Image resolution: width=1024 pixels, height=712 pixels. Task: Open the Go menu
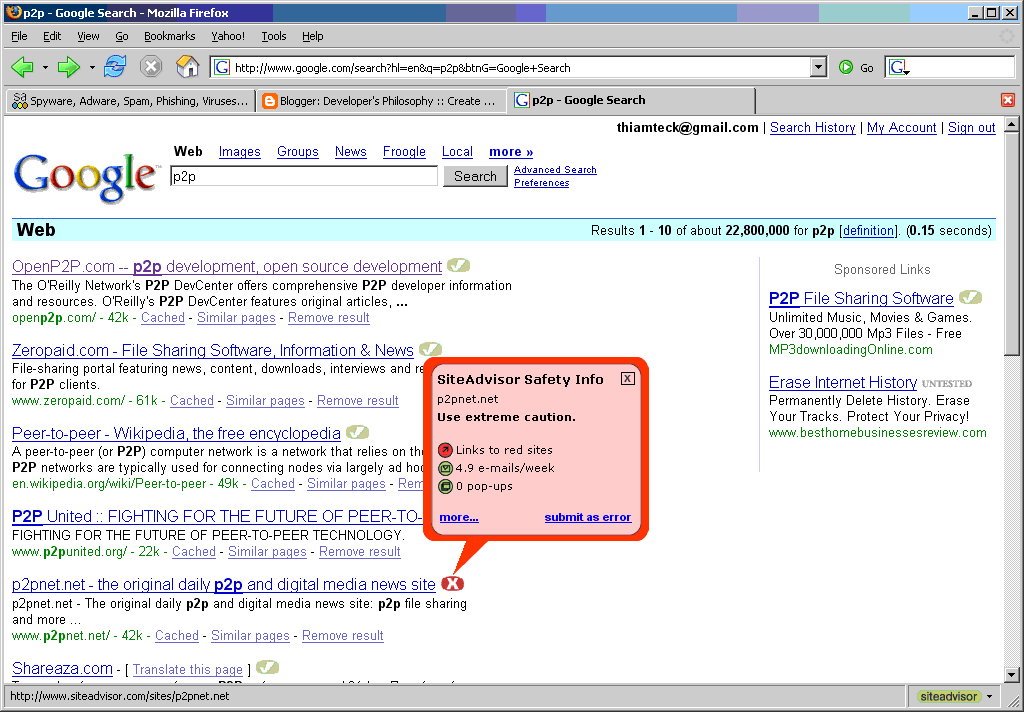[121, 36]
